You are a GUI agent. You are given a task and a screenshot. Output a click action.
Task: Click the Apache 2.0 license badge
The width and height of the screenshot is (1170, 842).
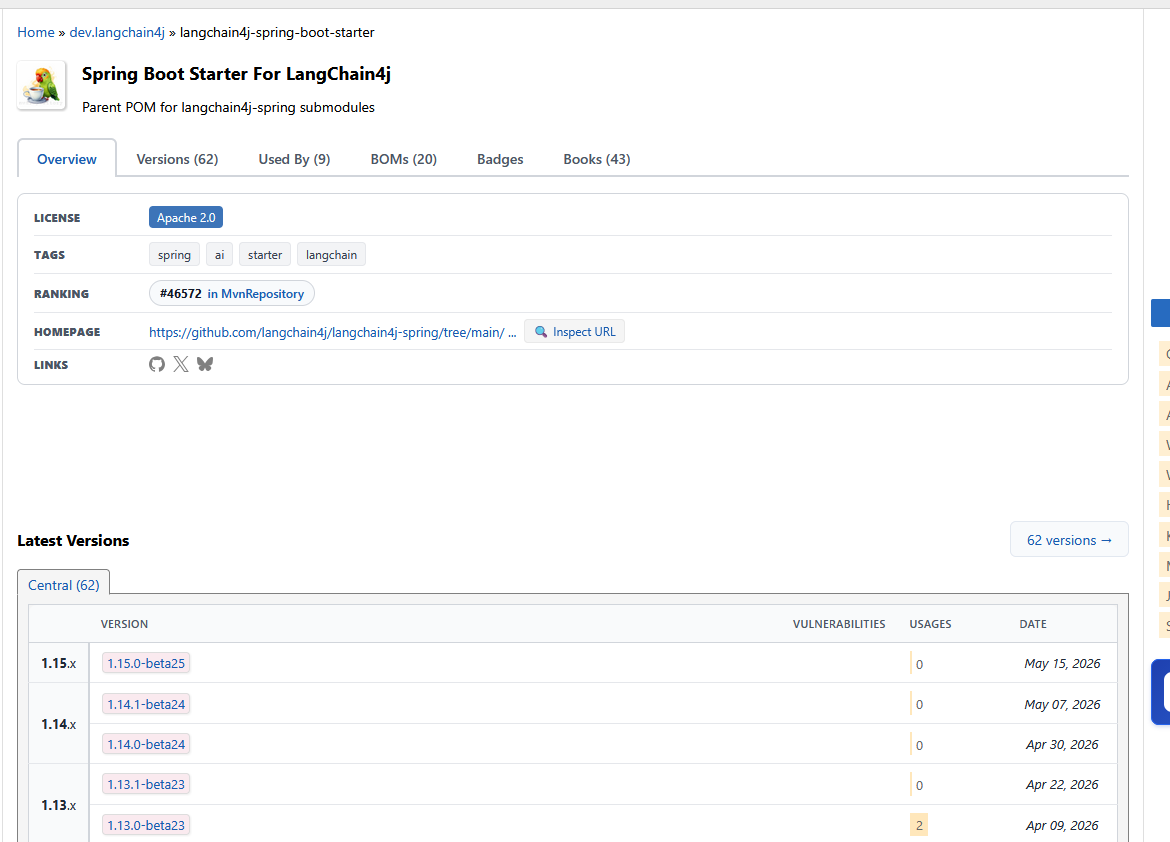coord(186,217)
